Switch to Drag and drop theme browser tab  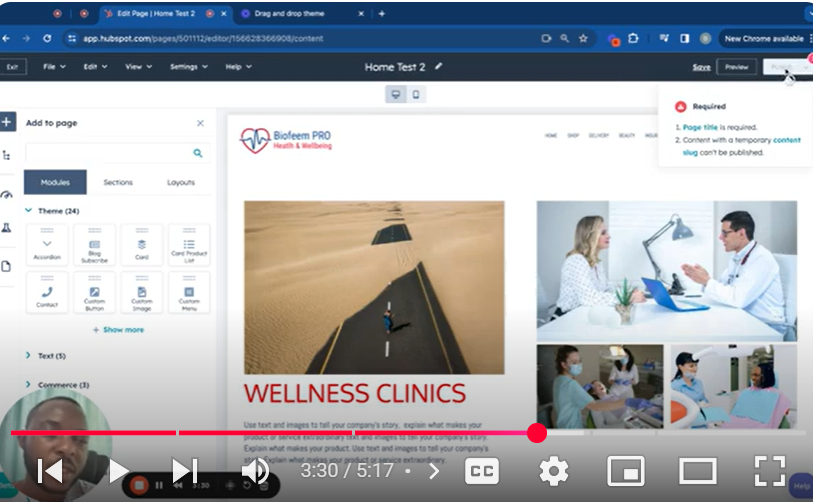point(302,13)
